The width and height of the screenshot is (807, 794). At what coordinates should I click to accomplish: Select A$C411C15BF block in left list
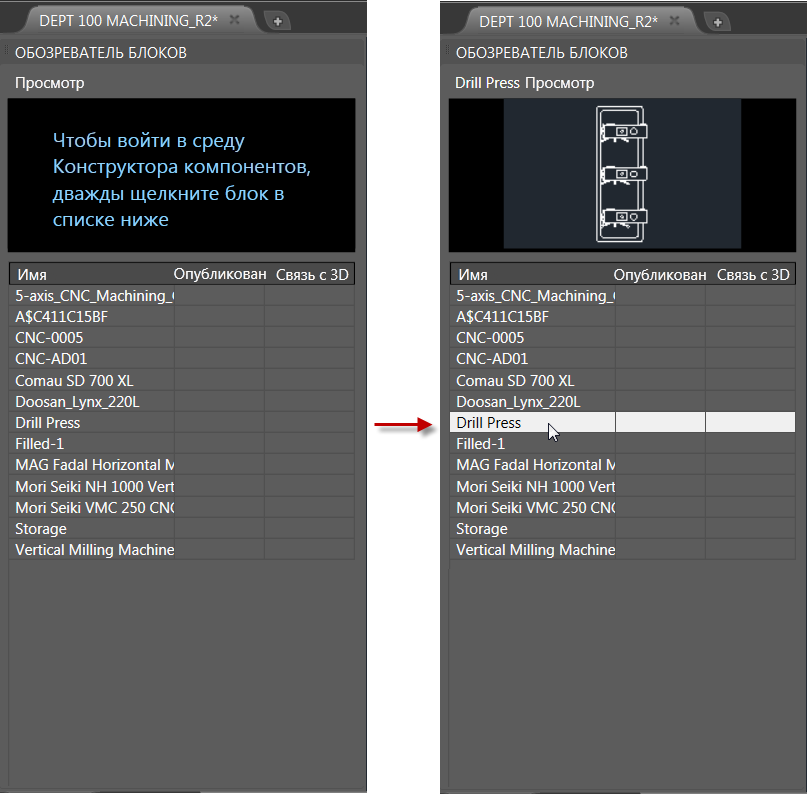tap(182, 317)
